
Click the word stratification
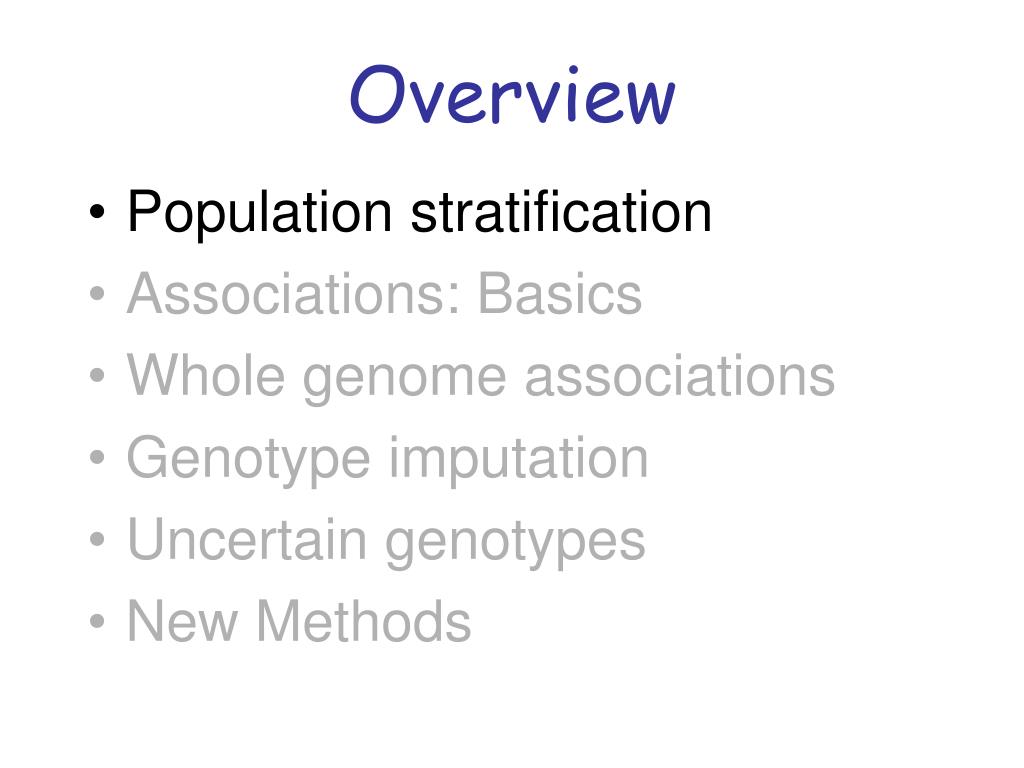click(561, 211)
